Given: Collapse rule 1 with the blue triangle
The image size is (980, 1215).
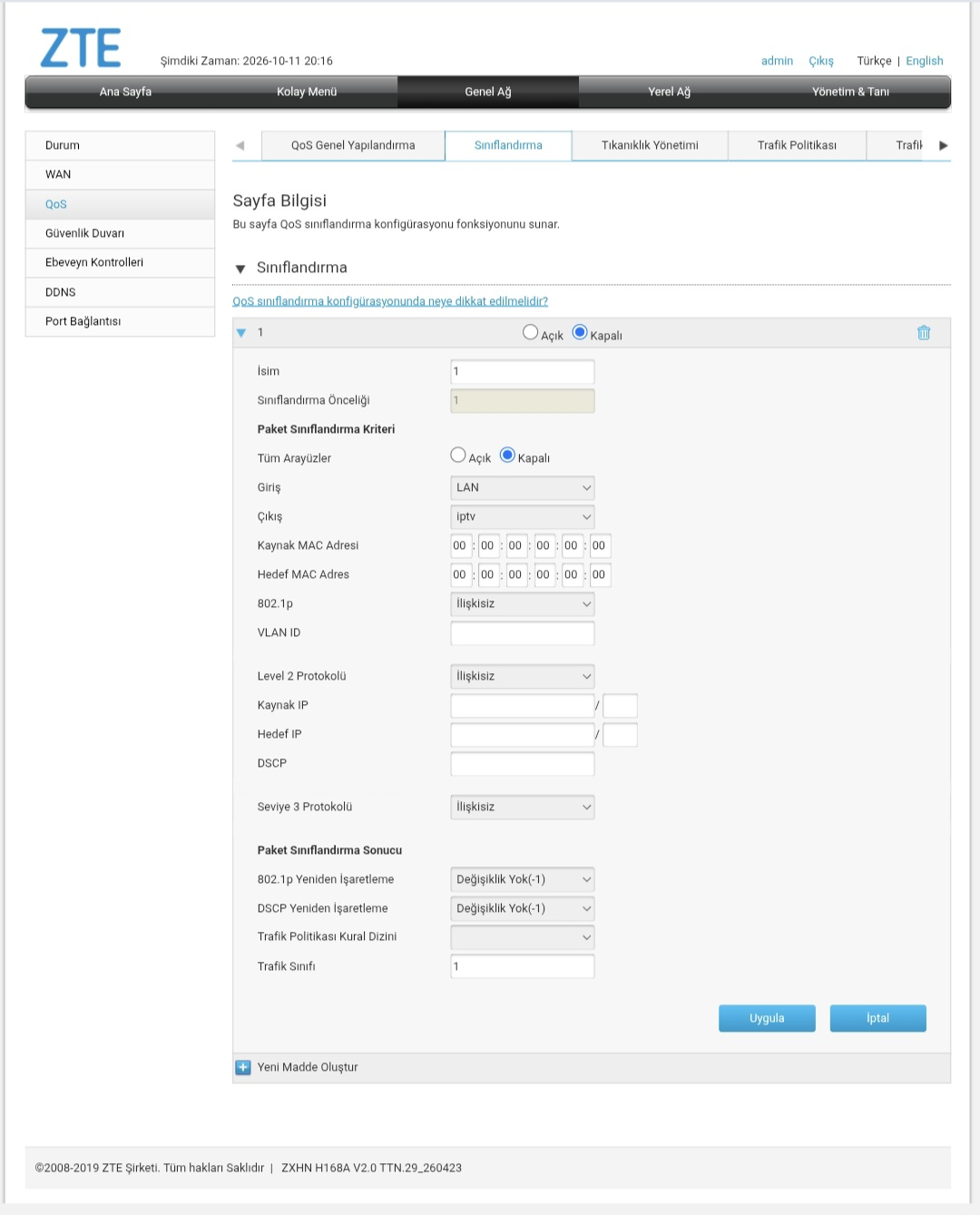Looking at the screenshot, I should click(241, 333).
